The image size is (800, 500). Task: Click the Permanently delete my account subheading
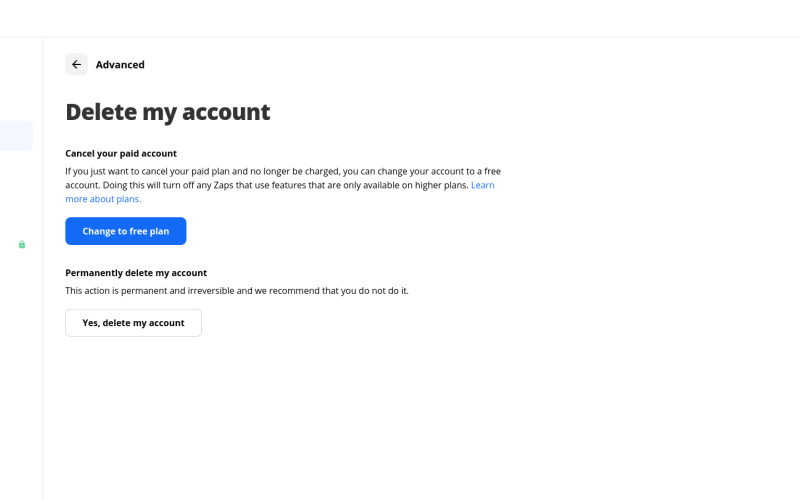[136, 273]
